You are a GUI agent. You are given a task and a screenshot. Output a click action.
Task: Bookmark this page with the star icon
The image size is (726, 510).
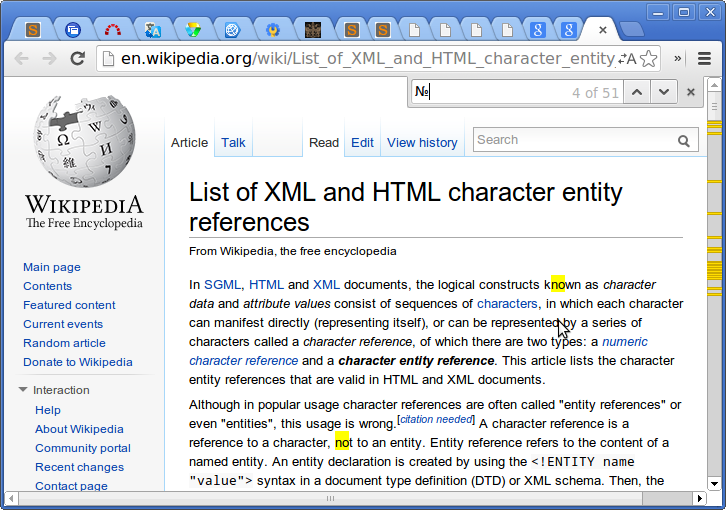pyautogui.click(x=649, y=59)
